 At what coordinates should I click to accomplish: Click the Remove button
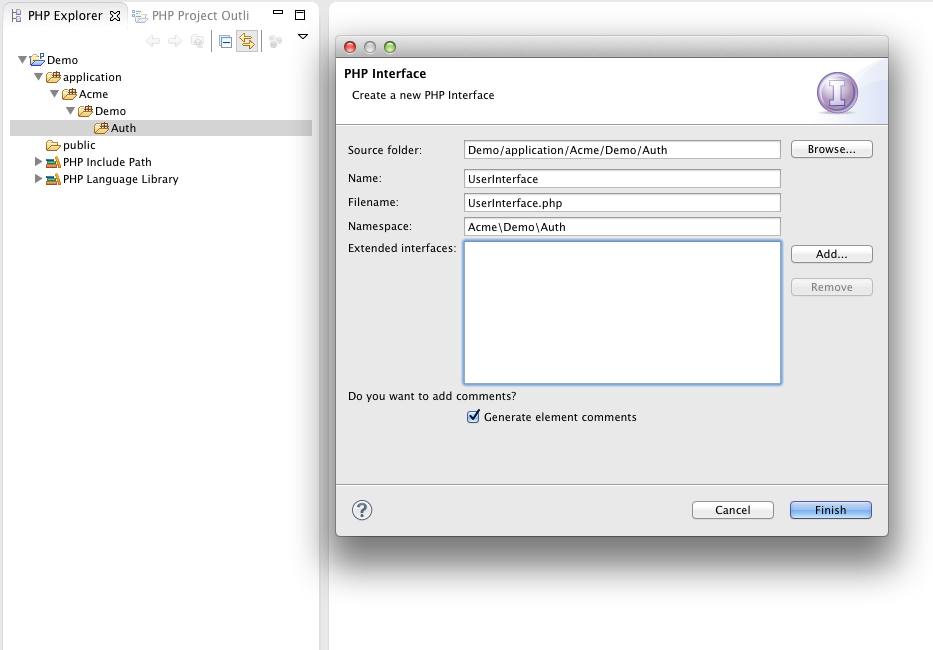pos(831,288)
